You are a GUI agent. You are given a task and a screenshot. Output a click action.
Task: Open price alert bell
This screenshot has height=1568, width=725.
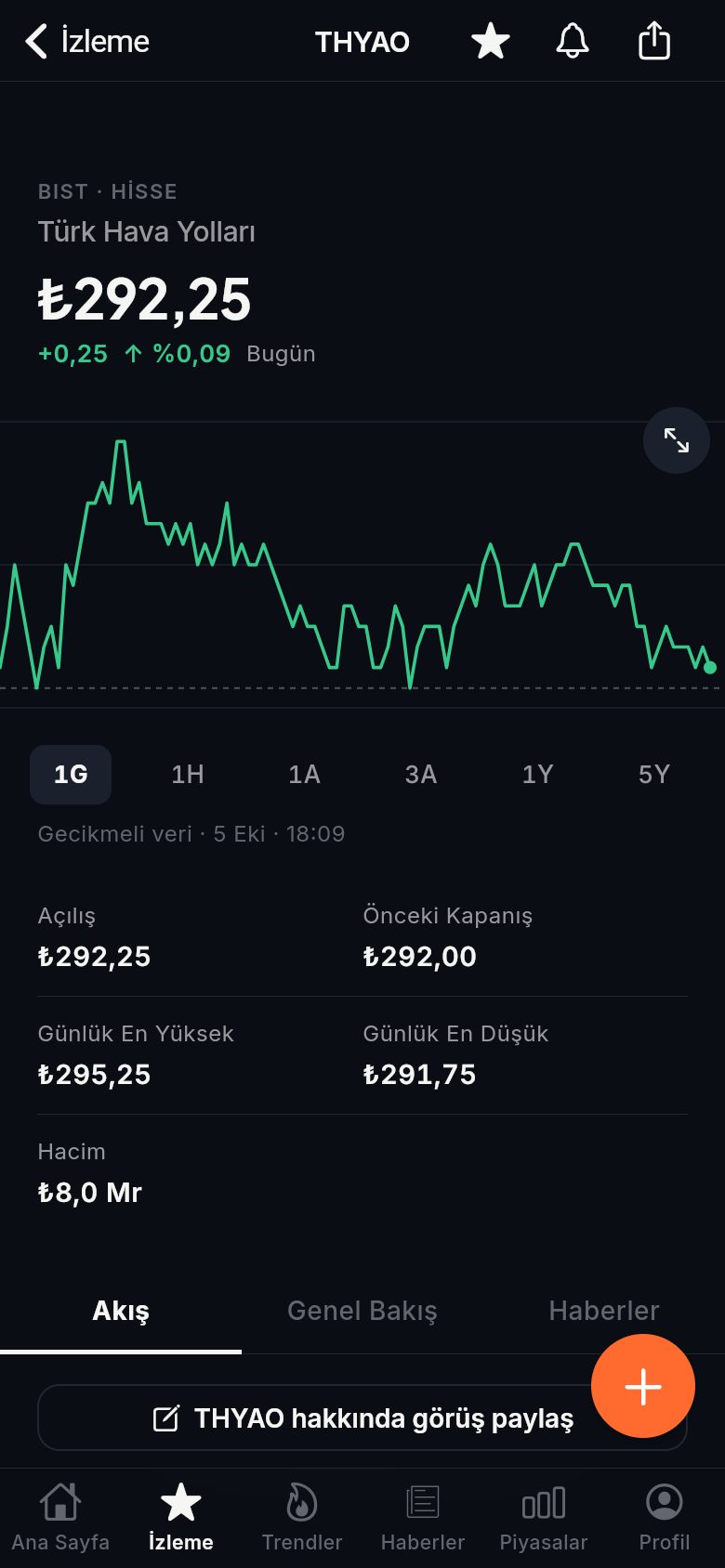point(573,42)
